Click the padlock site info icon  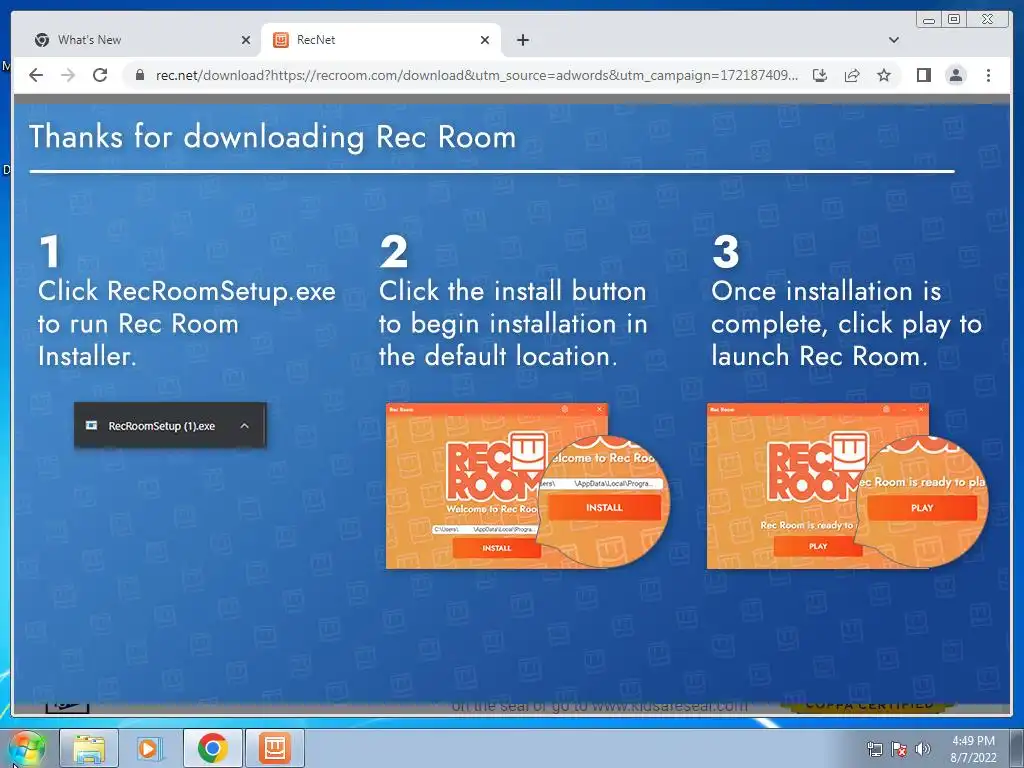click(139, 75)
